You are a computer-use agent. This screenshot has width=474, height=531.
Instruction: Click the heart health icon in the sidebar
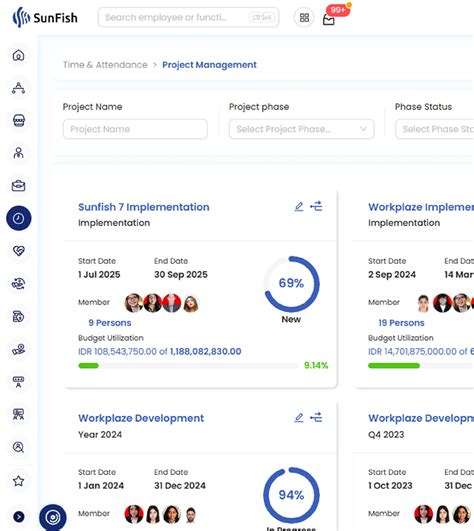tap(18, 251)
